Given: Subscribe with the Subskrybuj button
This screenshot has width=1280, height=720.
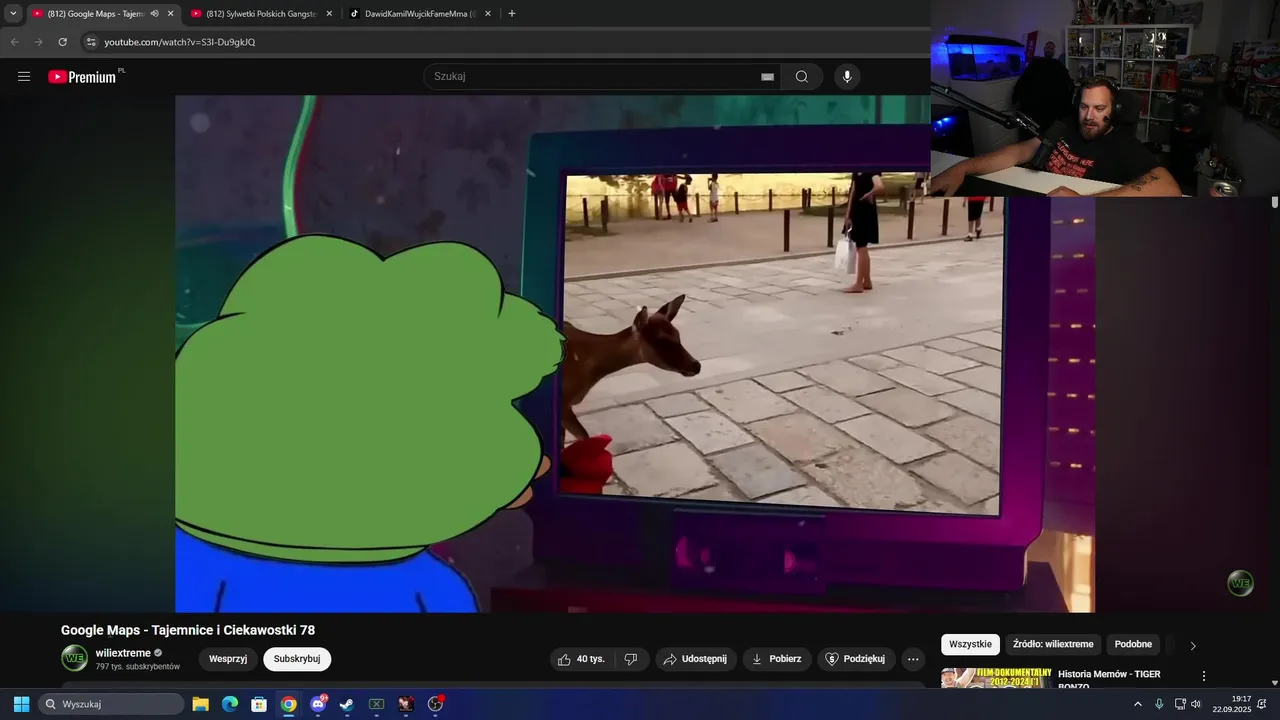Looking at the screenshot, I should (x=297, y=659).
